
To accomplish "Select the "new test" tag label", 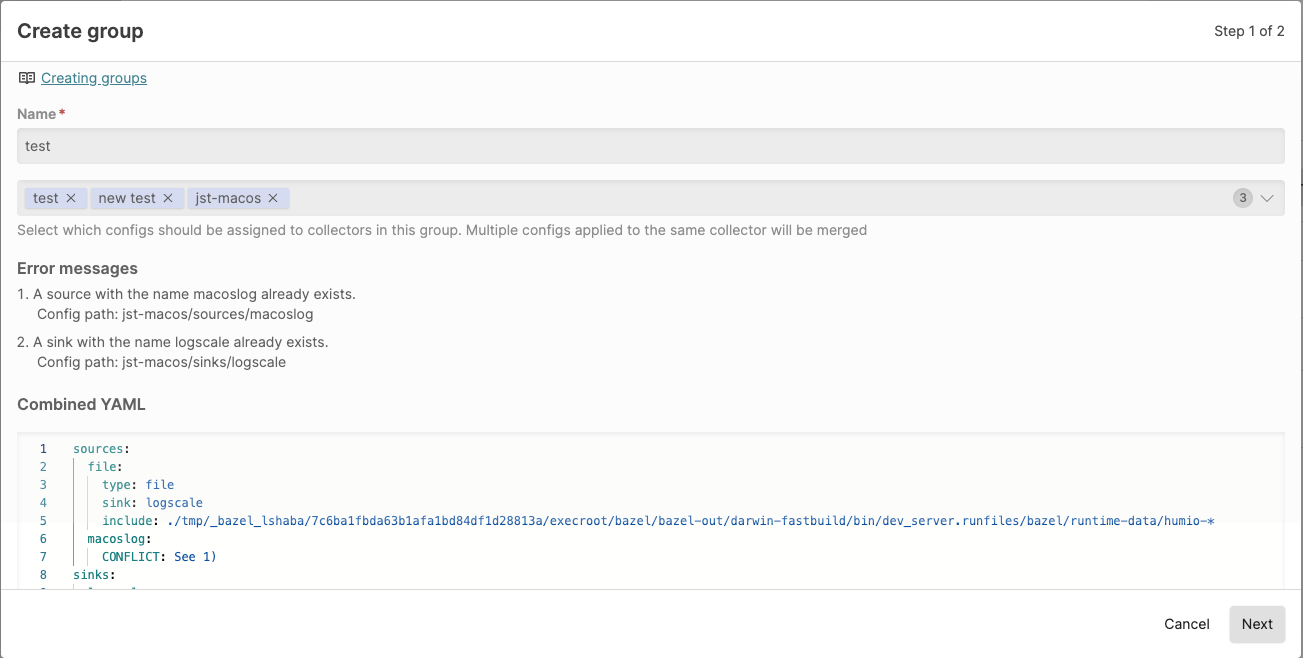I will point(127,198).
